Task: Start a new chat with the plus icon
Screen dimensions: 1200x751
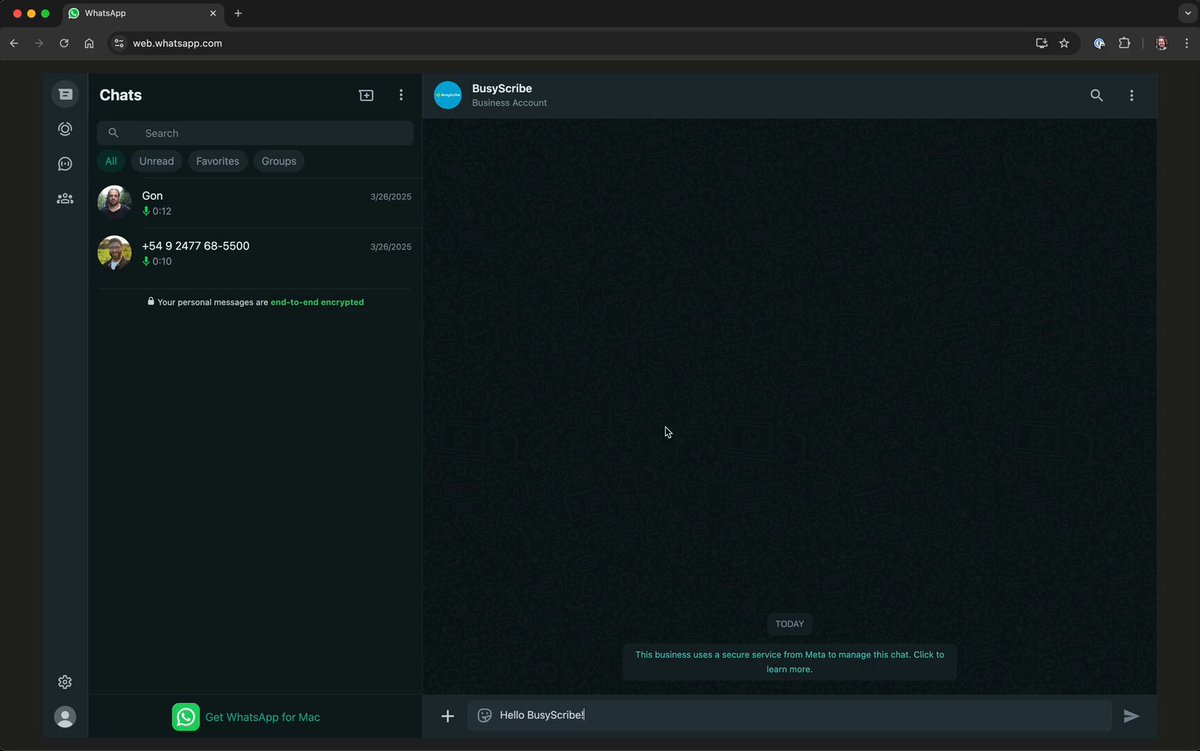Action: (x=366, y=95)
